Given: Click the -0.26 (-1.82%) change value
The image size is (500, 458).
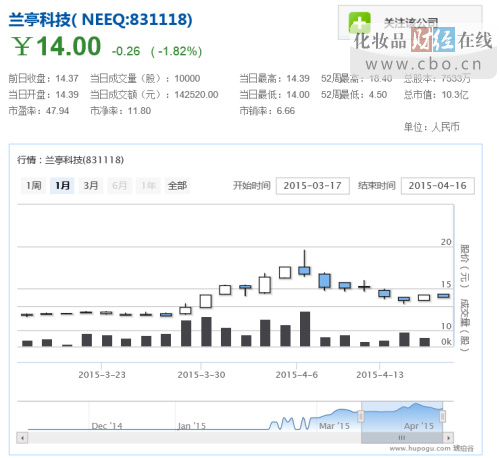Looking at the screenshot, I should [x=157, y=51].
